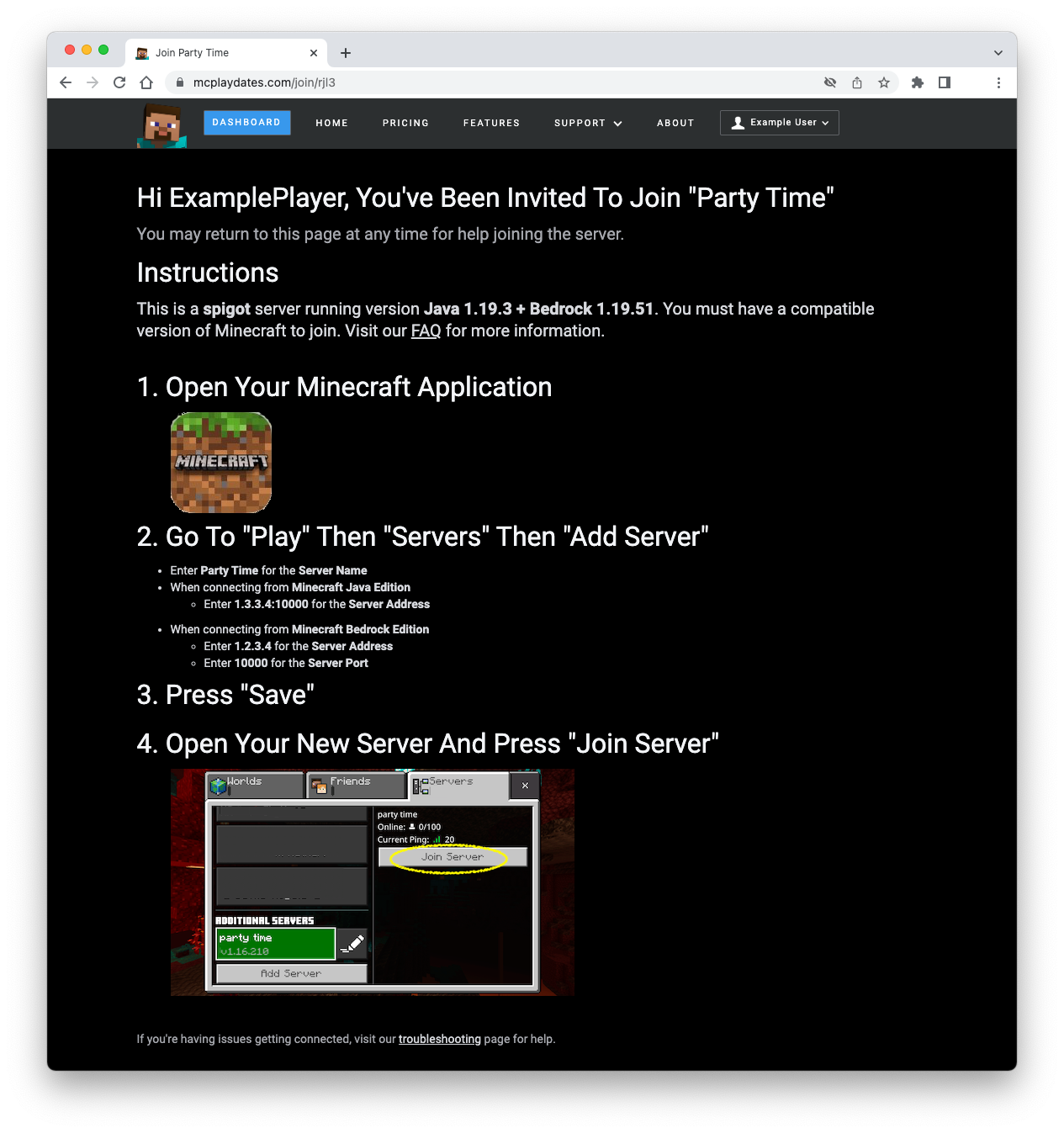This screenshot has height=1133, width=1064.
Task: Click the pencil edit icon beside party time
Action: click(352, 943)
